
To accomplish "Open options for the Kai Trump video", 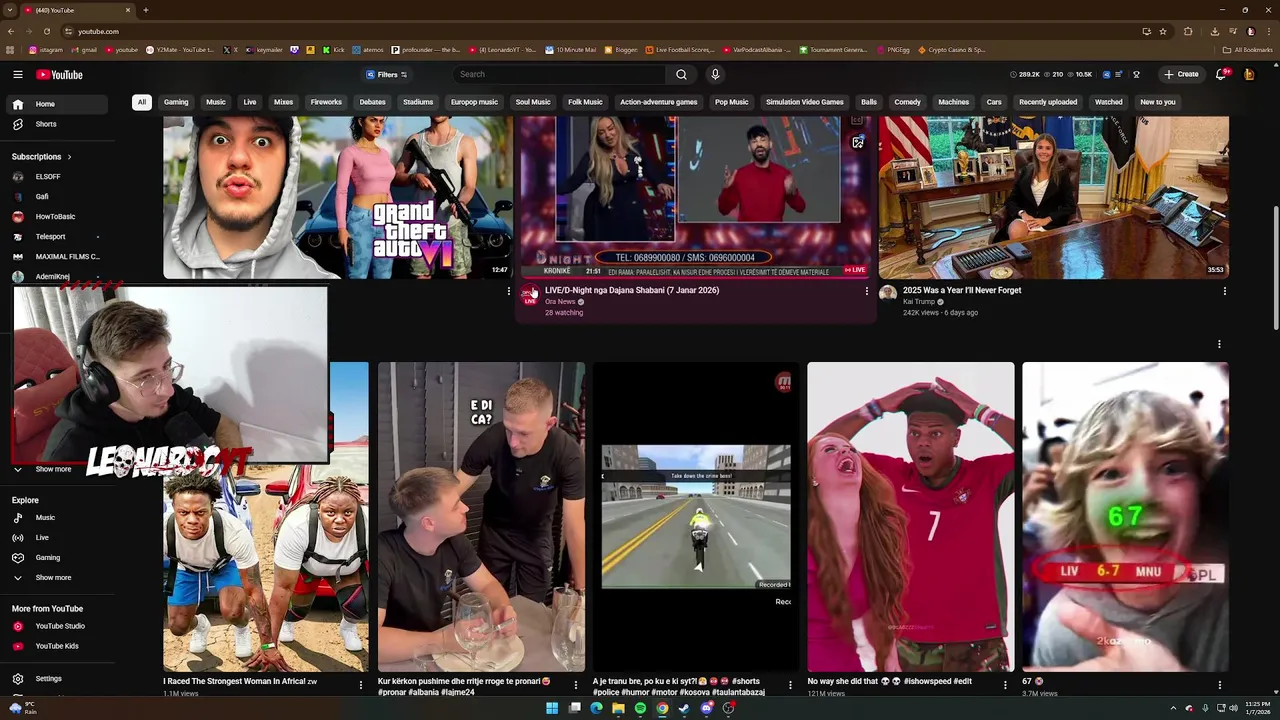I will (x=1224, y=291).
